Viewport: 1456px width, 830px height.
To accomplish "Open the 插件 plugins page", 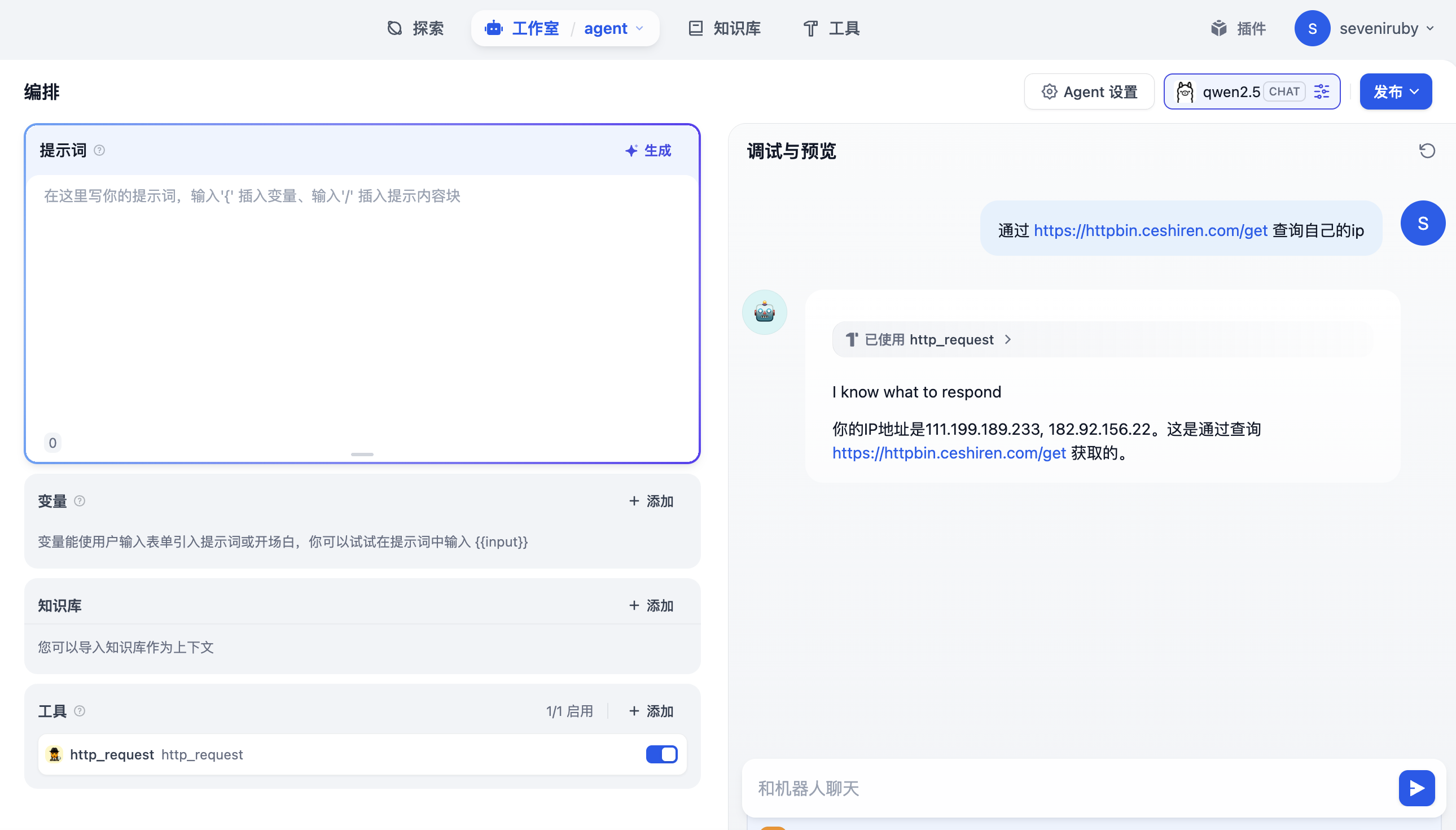I will (1238, 28).
